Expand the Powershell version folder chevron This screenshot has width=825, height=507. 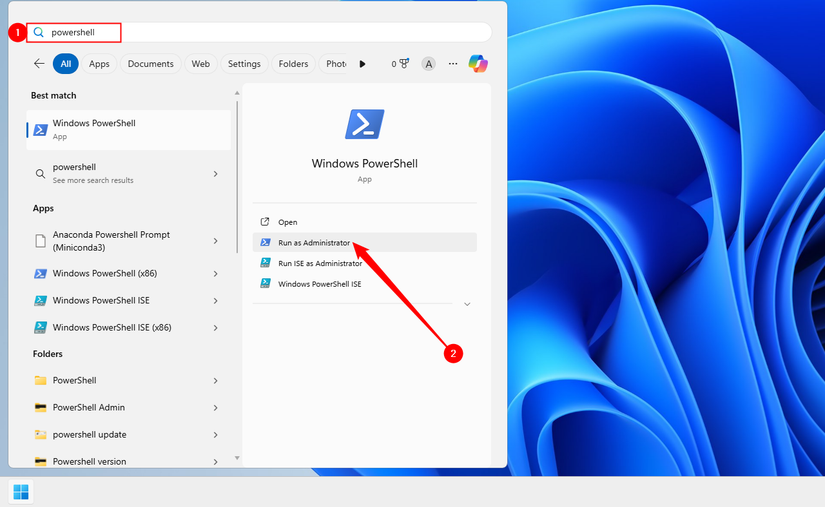(x=216, y=461)
